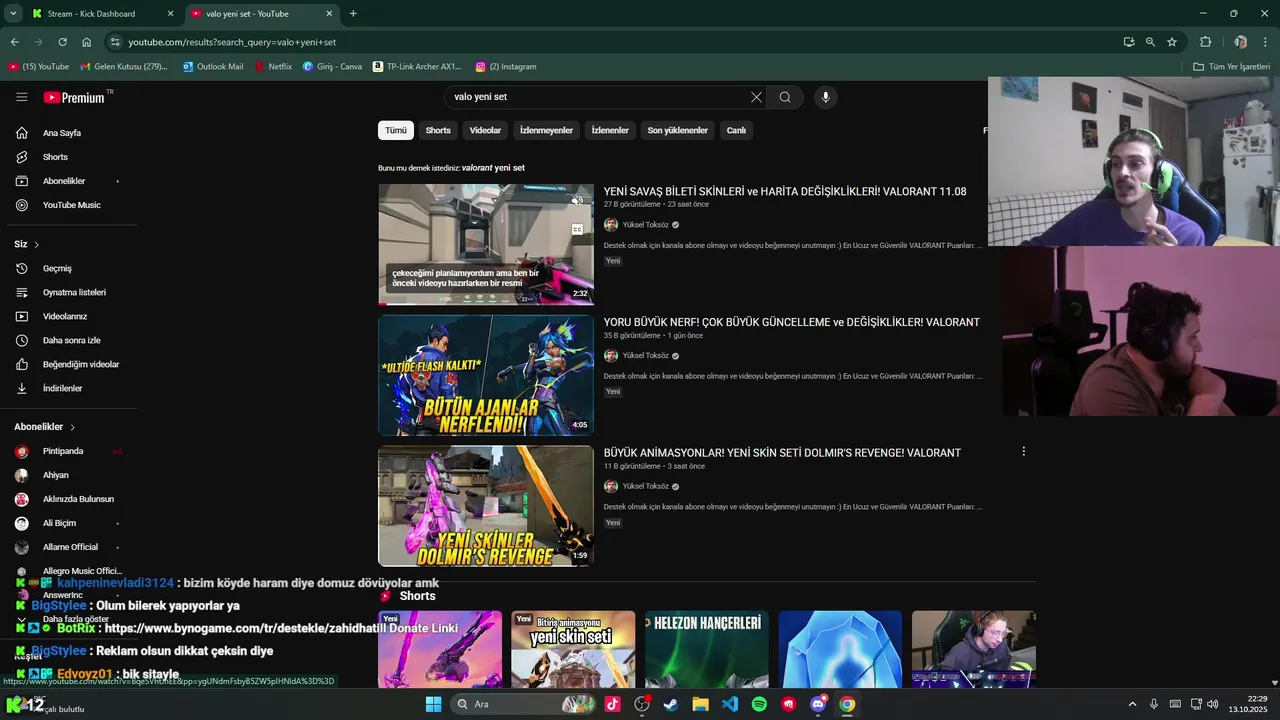Expand the Siz section chevron
Screen dimensions: 1280x720
coord(37,244)
